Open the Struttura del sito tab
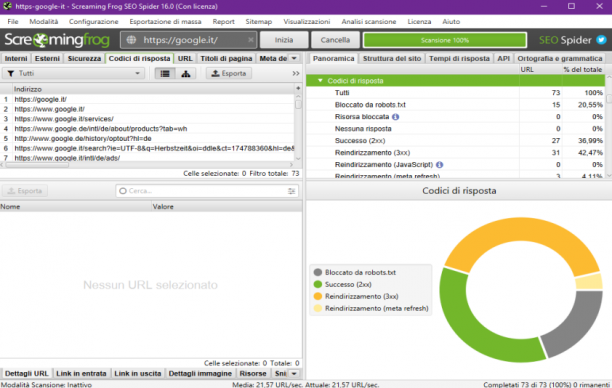Viewport: 612px width, 388px height. pos(392,59)
